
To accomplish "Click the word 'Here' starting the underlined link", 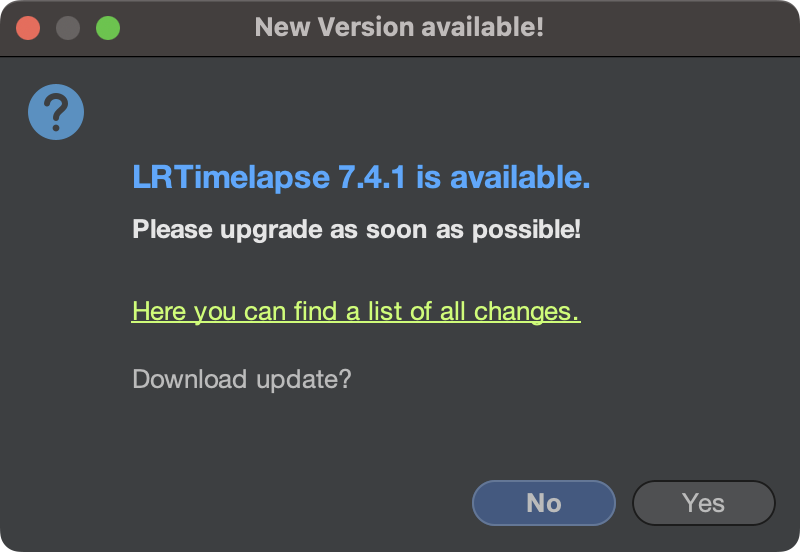I will [159, 311].
